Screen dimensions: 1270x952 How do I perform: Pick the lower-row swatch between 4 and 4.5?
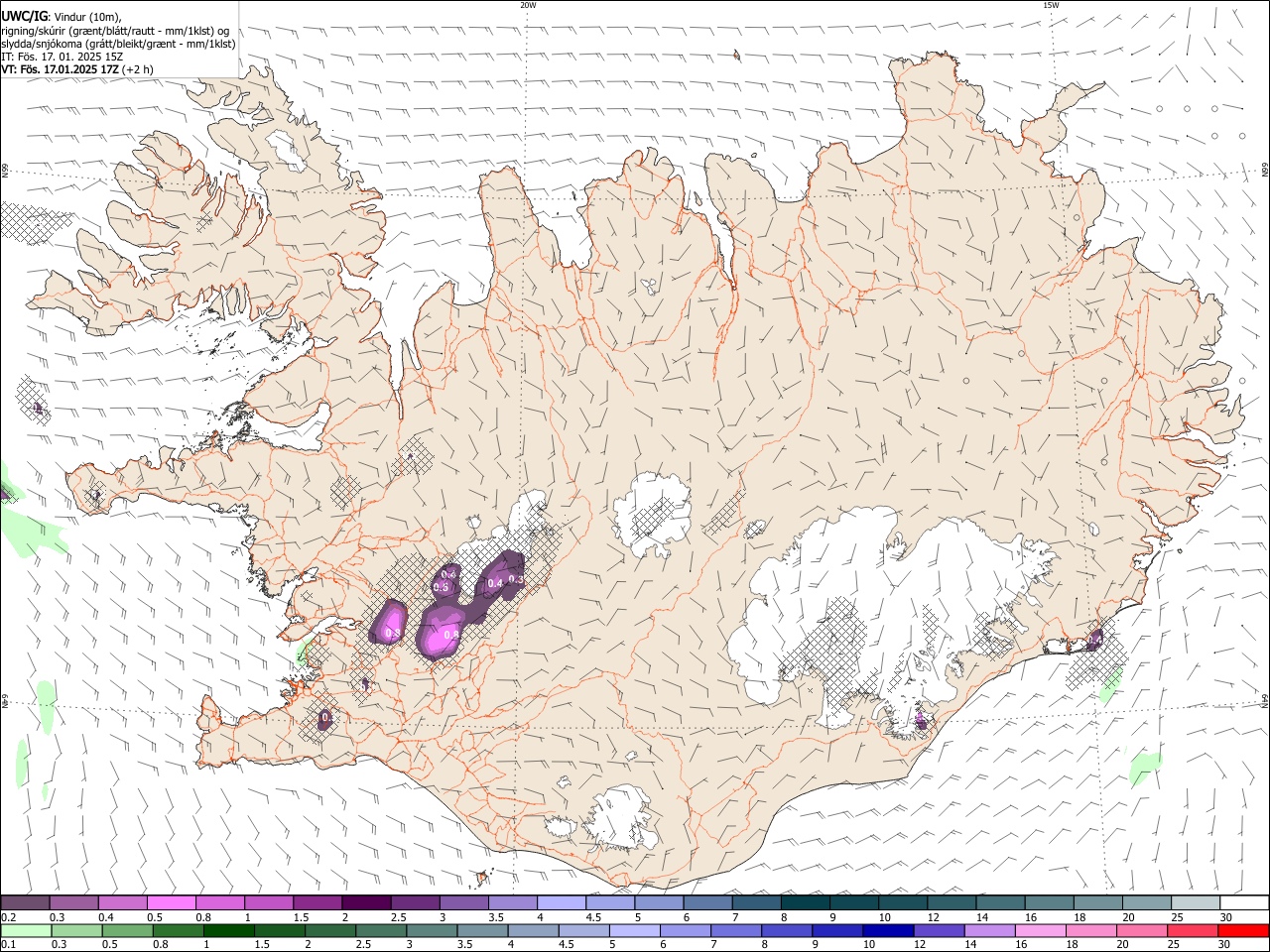point(533,930)
